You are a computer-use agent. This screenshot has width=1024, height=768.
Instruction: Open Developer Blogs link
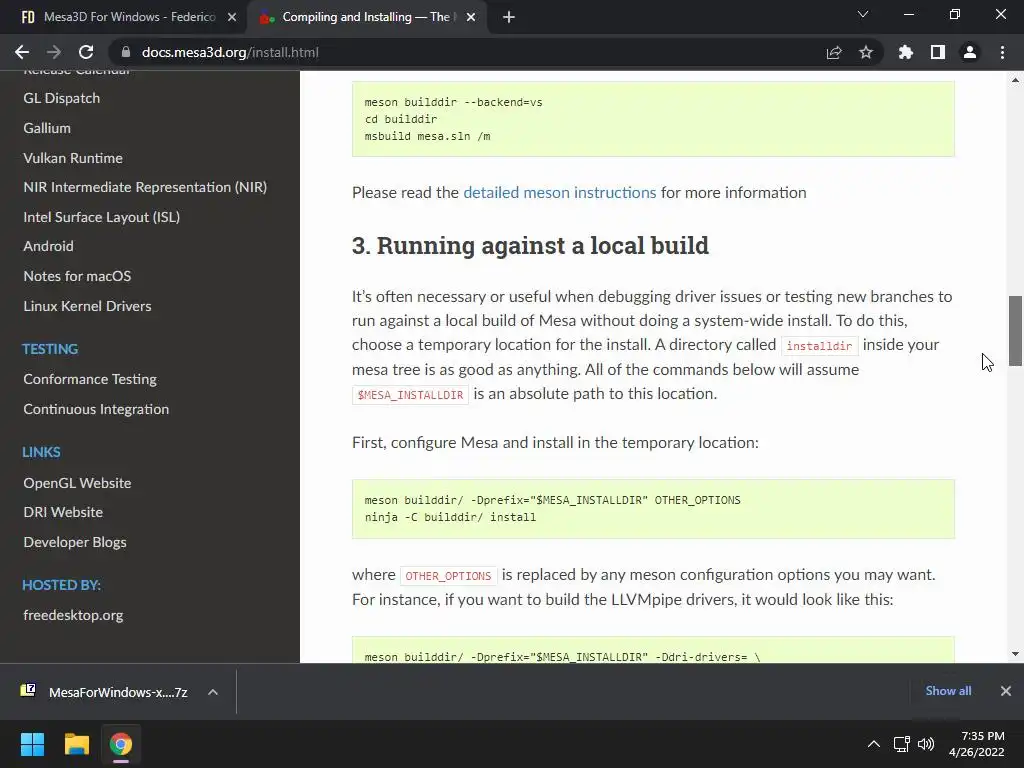point(75,542)
